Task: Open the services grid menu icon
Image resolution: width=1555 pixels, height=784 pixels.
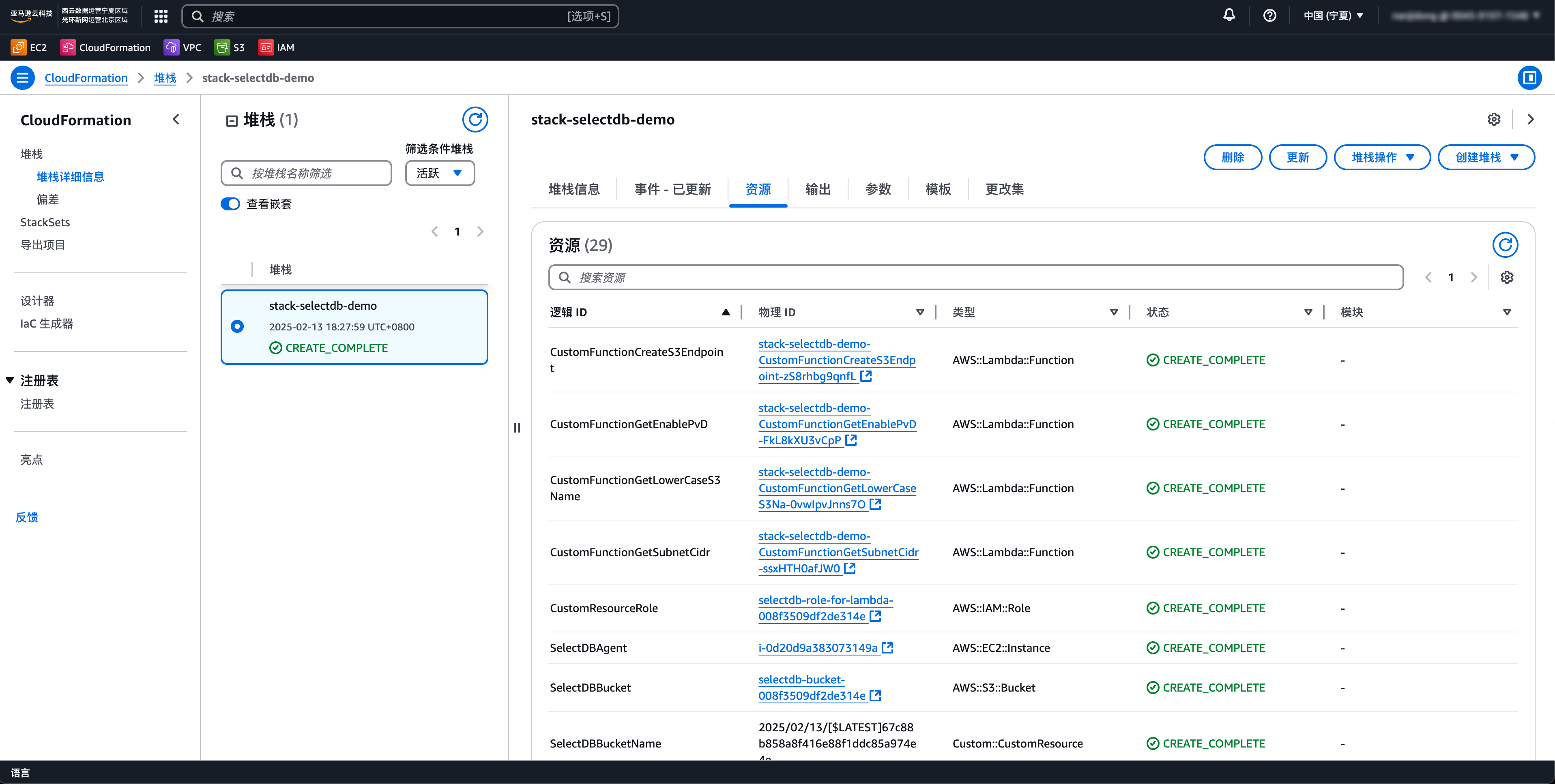Action: tap(161, 16)
